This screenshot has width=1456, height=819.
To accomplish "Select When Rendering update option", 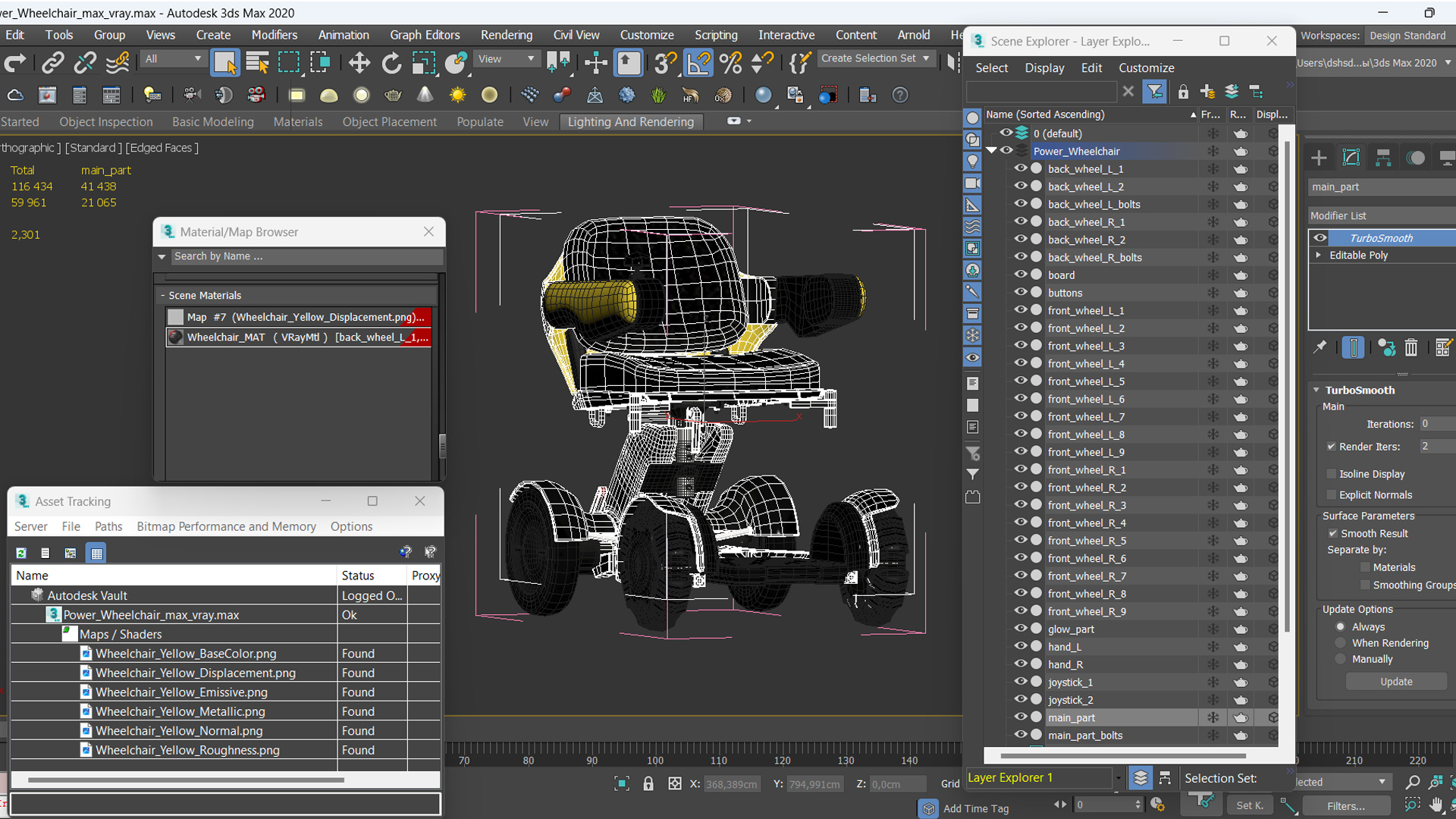I will pos(1341,643).
